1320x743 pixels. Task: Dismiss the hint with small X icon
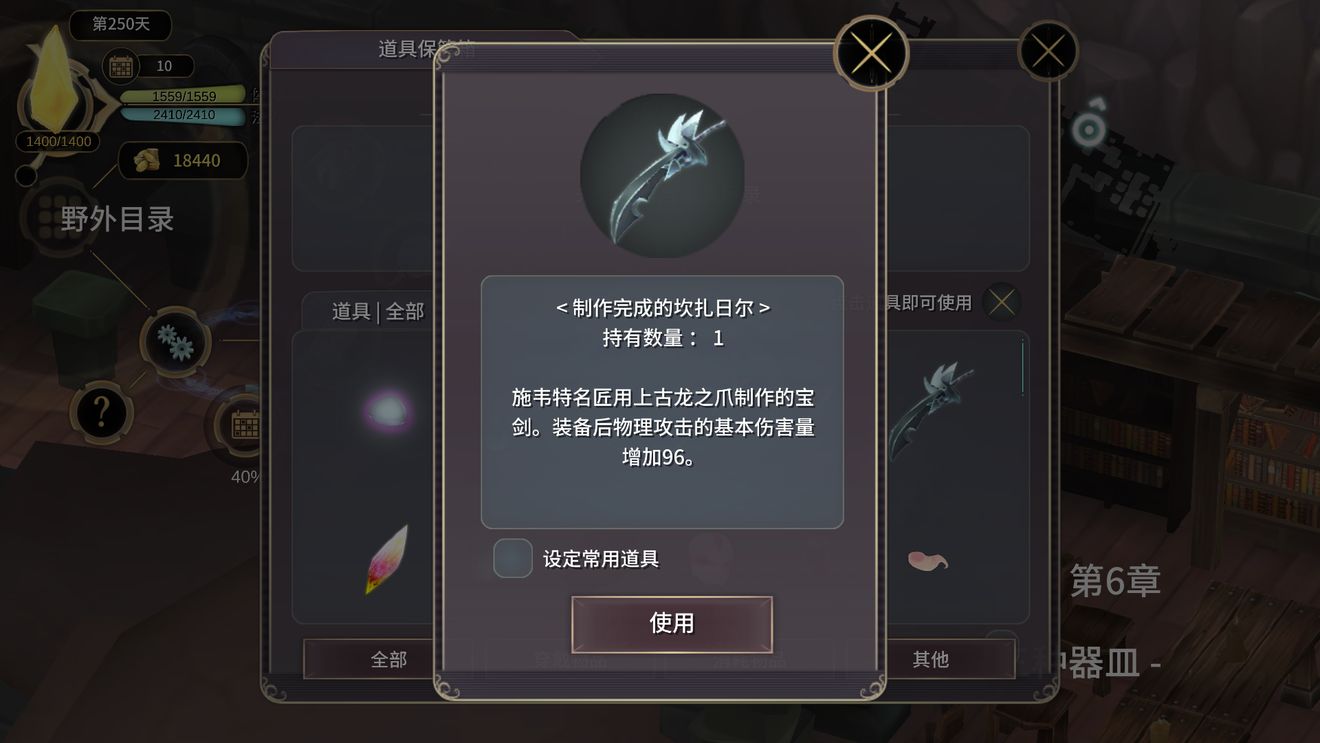pos(1001,301)
